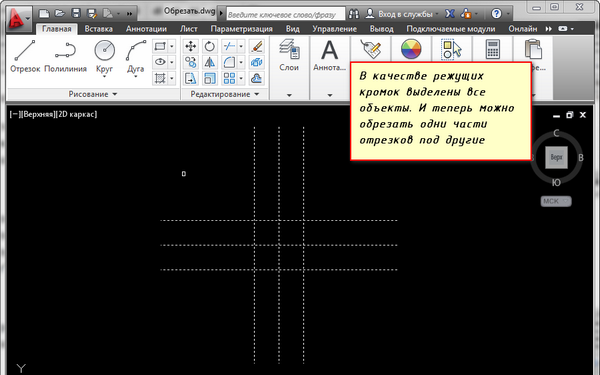This screenshot has width=600, height=375.
Task: Expand the Quick Access toolbar dropdown arrow
Action: 118,14
